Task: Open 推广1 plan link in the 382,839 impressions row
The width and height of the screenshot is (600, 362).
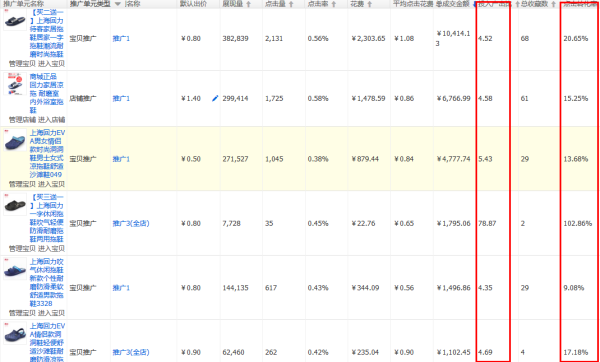Action: pyautogui.click(x=121, y=39)
